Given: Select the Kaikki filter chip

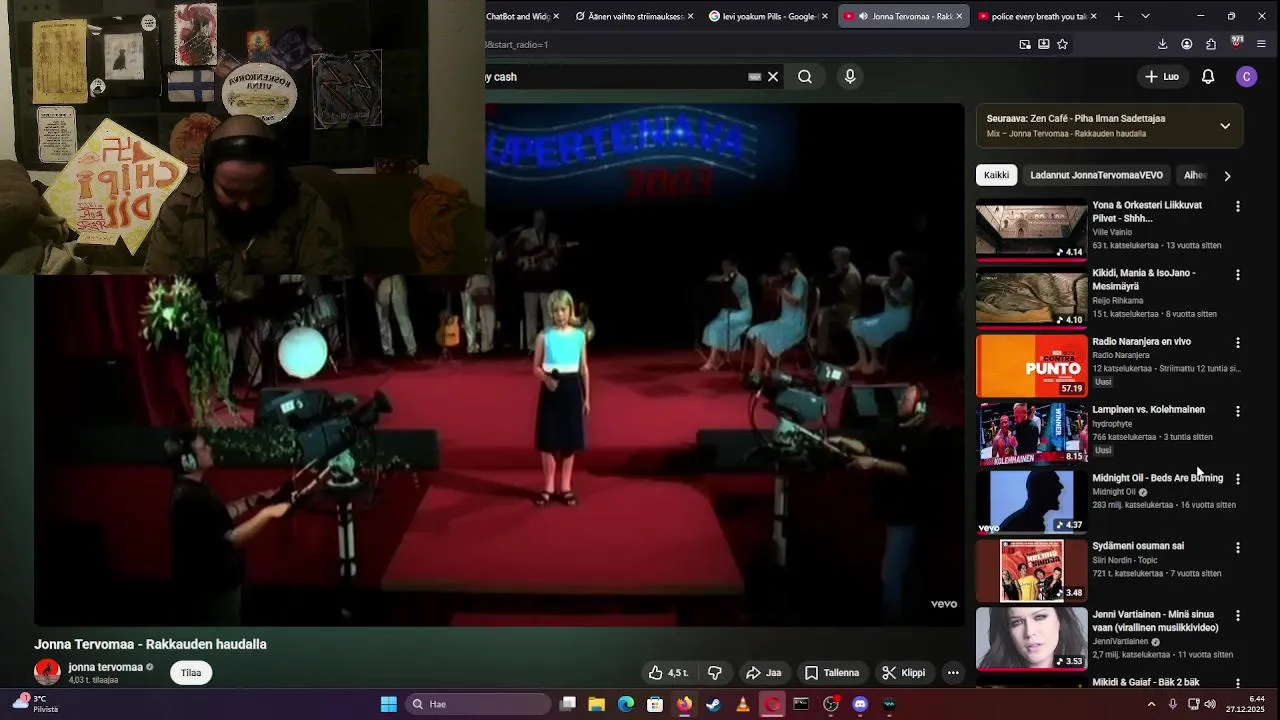Looking at the screenshot, I should tap(996, 175).
